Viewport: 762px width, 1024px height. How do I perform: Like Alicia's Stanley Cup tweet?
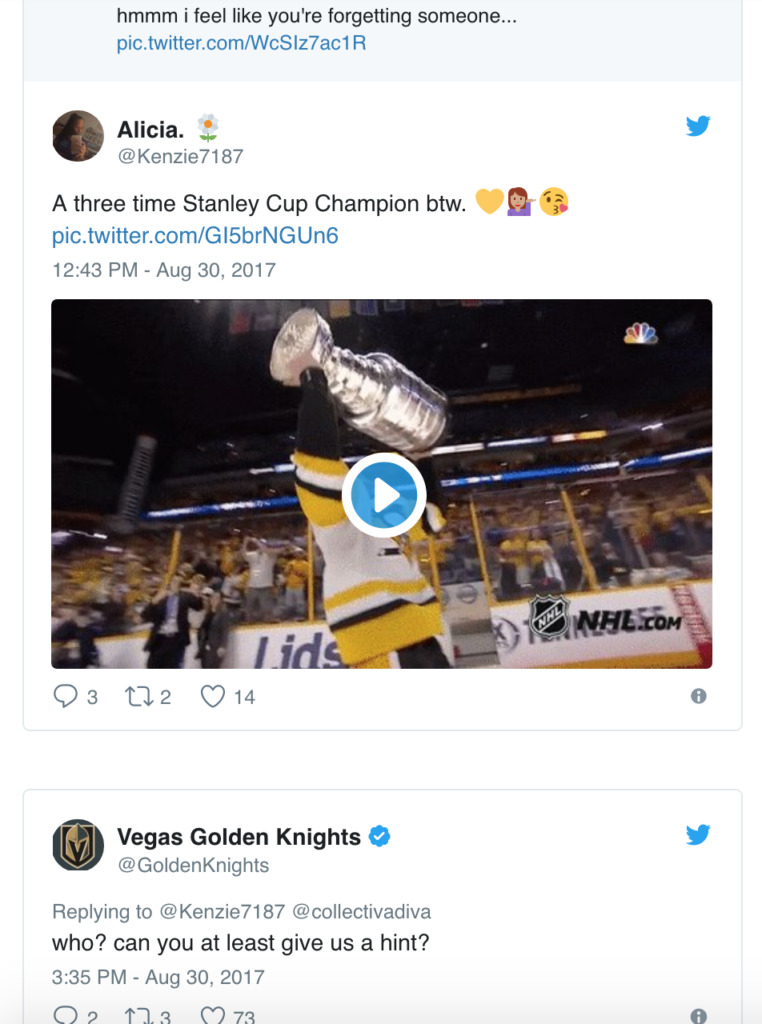click(x=213, y=696)
